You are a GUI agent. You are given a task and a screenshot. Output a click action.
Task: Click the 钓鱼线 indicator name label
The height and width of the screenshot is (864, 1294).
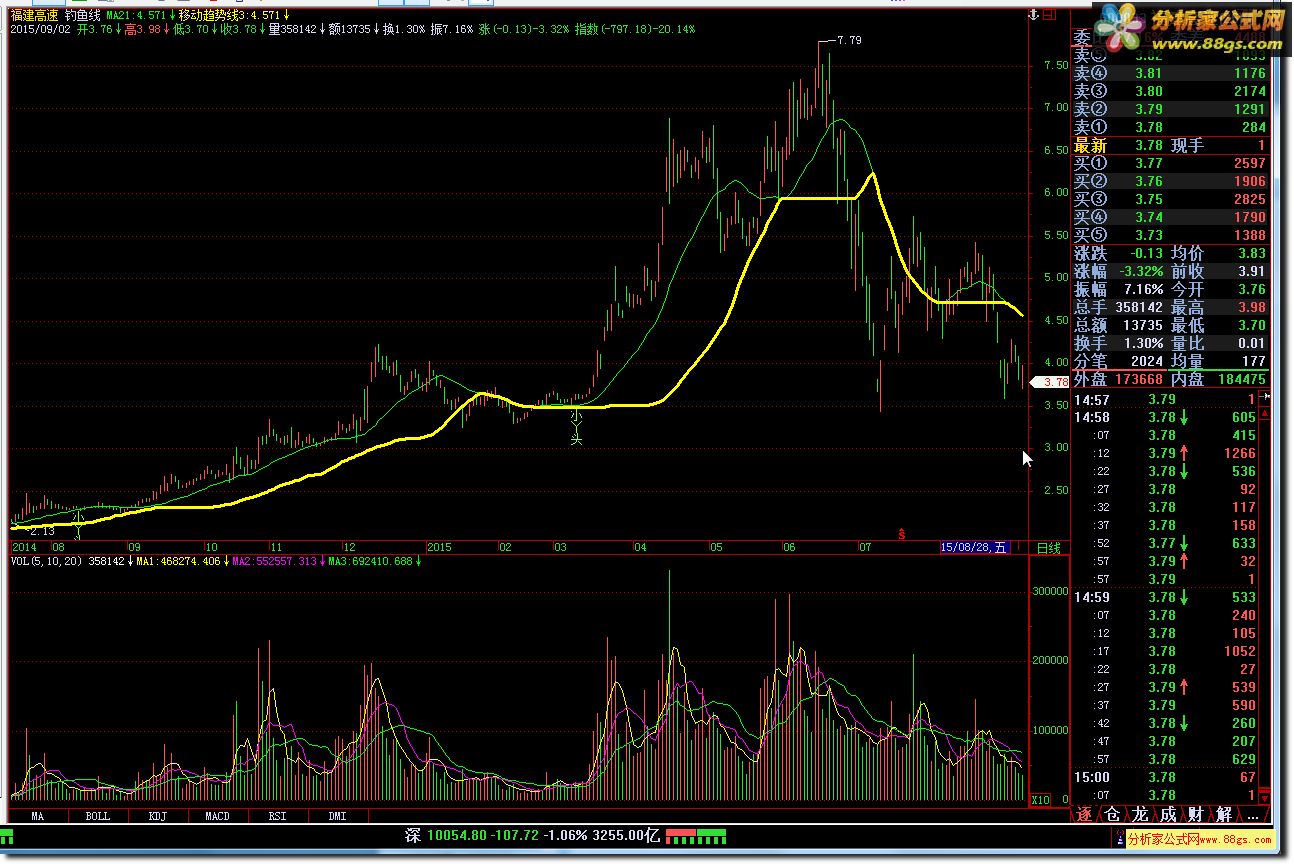tap(82, 16)
